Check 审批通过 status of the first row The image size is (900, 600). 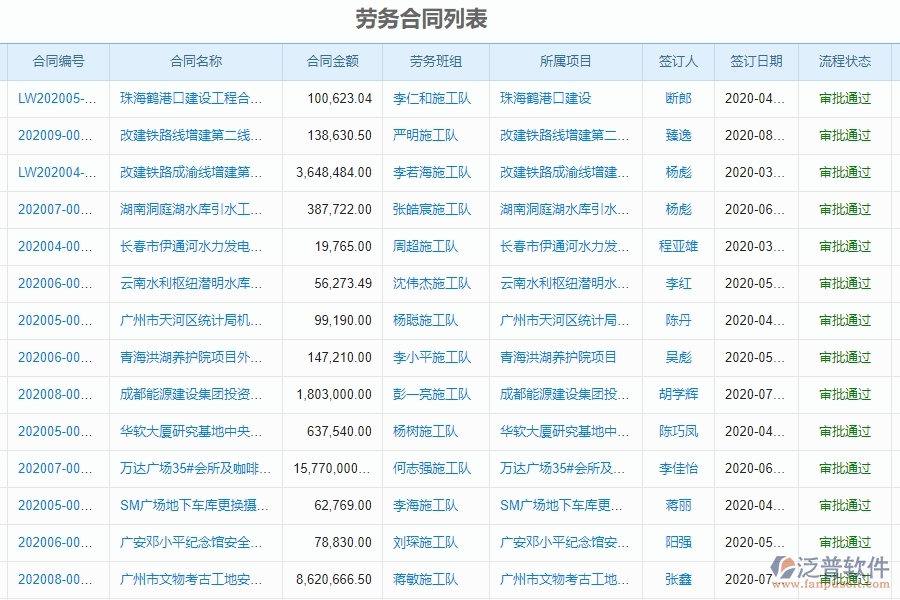click(847, 98)
